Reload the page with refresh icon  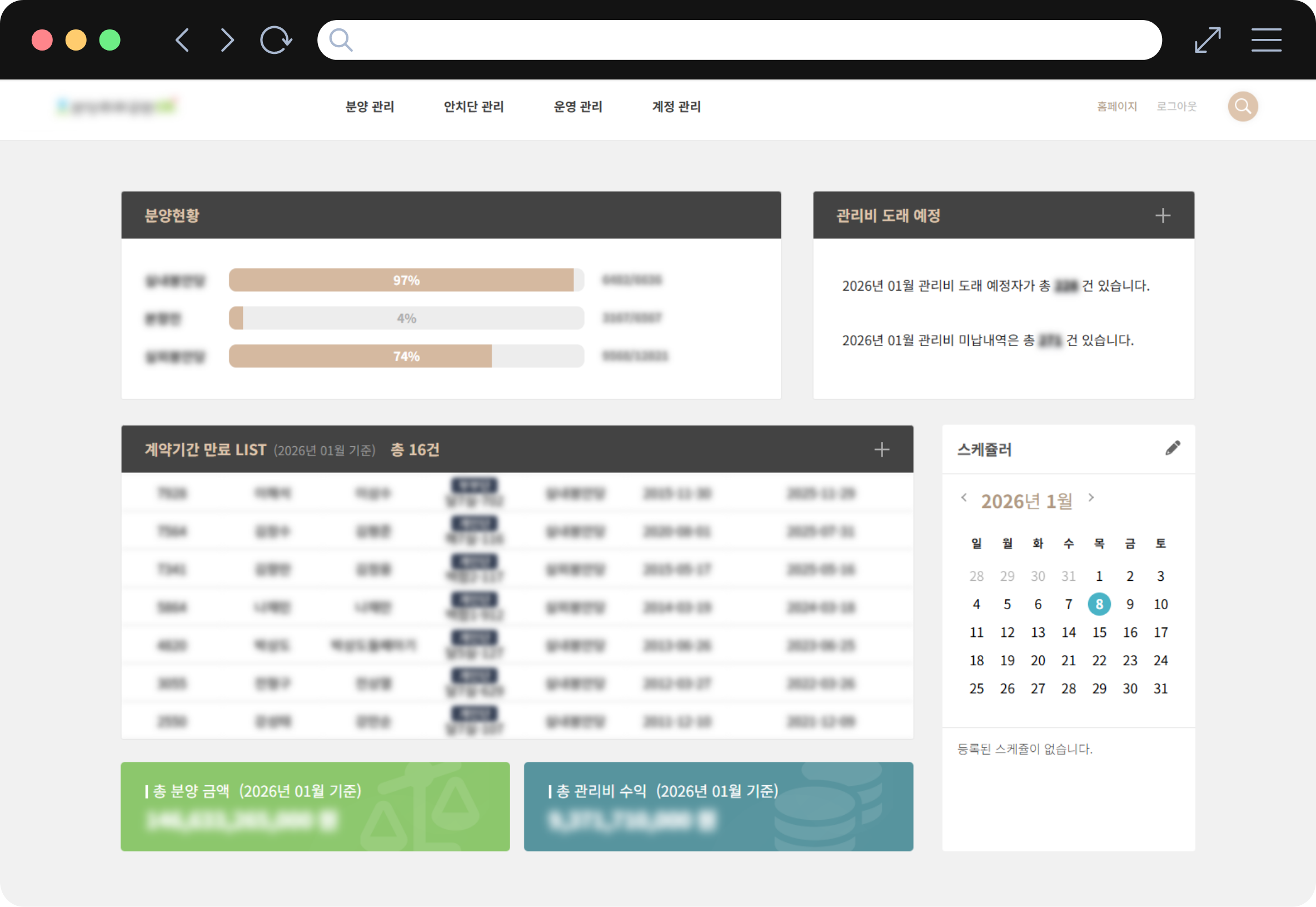pos(277,39)
